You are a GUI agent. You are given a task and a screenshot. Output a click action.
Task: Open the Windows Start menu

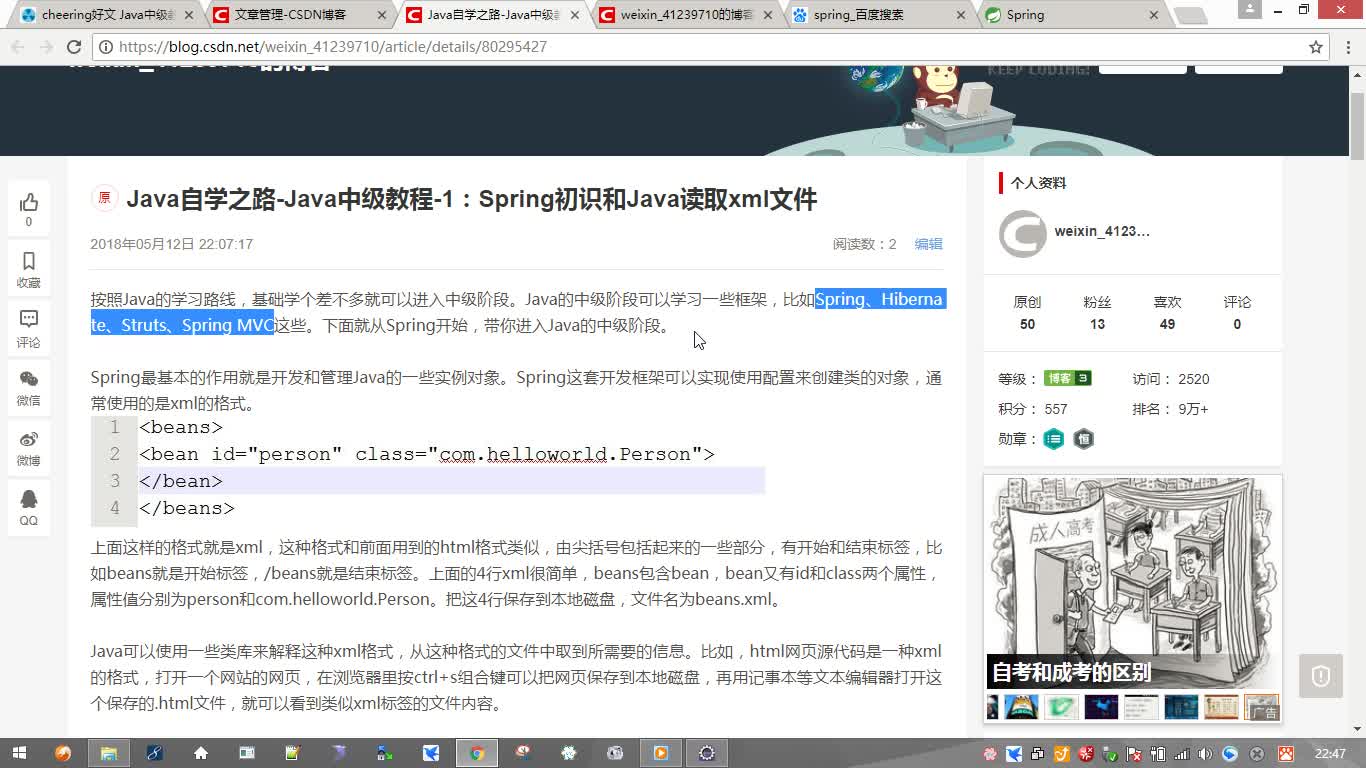tap(19, 753)
